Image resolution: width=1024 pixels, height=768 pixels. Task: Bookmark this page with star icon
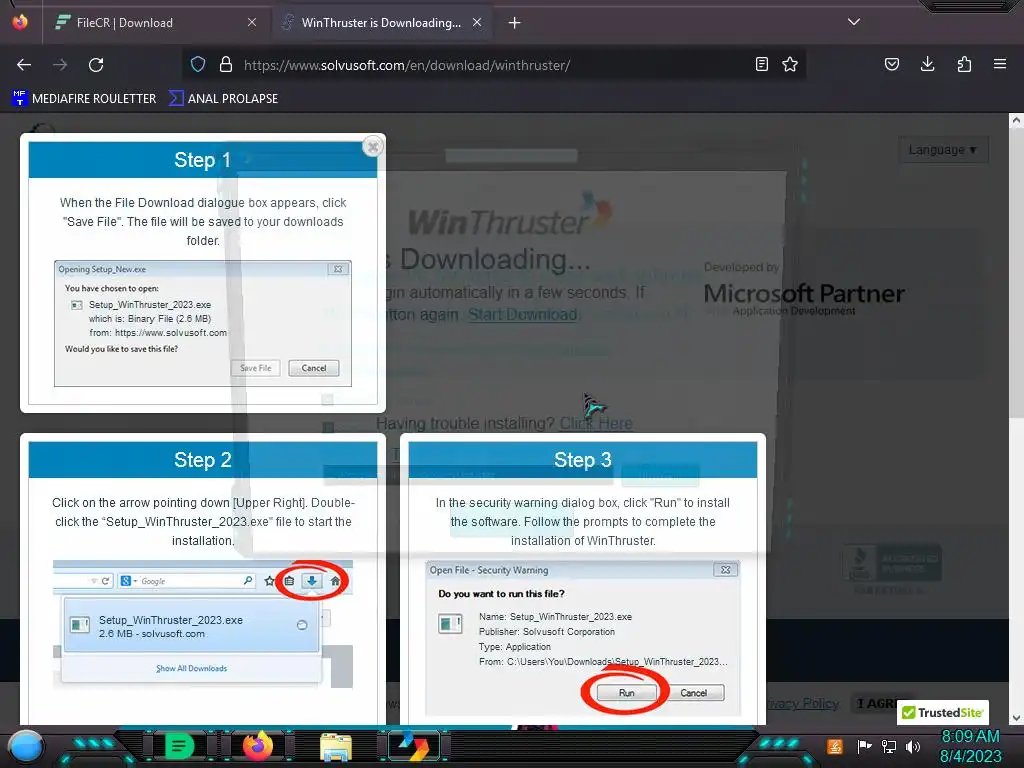tap(790, 64)
